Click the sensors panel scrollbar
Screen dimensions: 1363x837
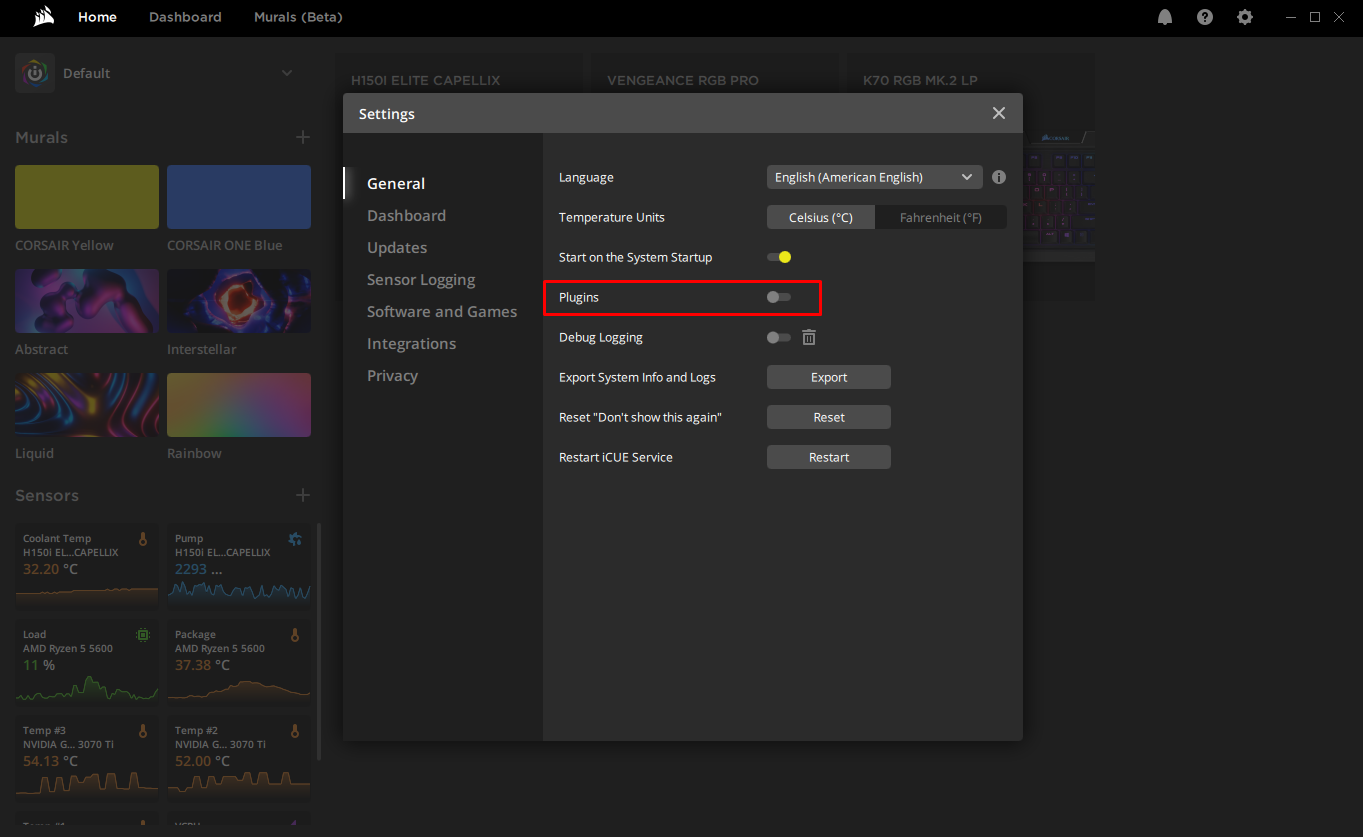coord(319,640)
